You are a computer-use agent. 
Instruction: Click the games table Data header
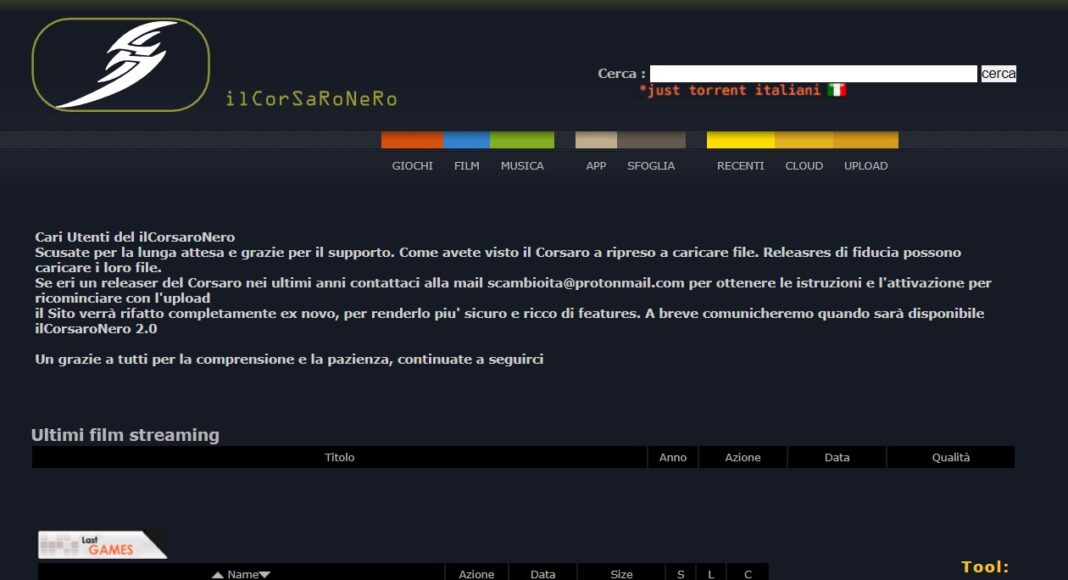[x=543, y=574]
